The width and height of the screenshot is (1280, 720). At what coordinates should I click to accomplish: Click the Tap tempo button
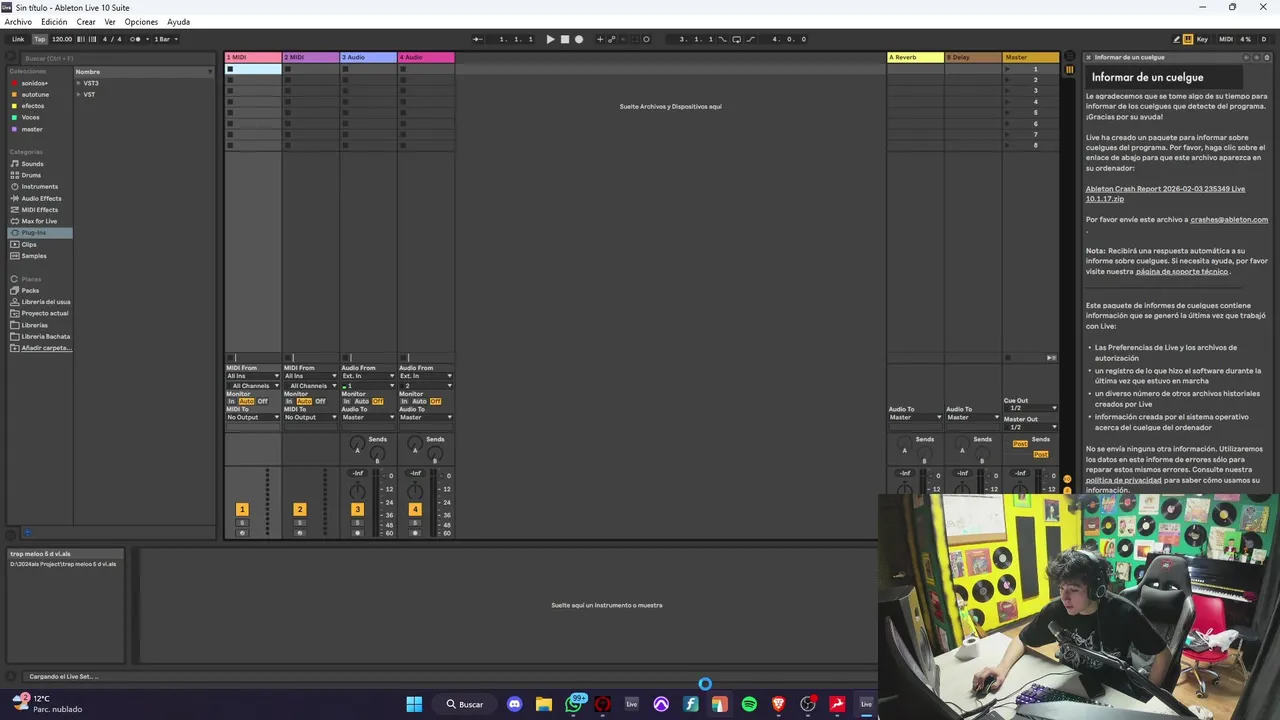coord(40,39)
